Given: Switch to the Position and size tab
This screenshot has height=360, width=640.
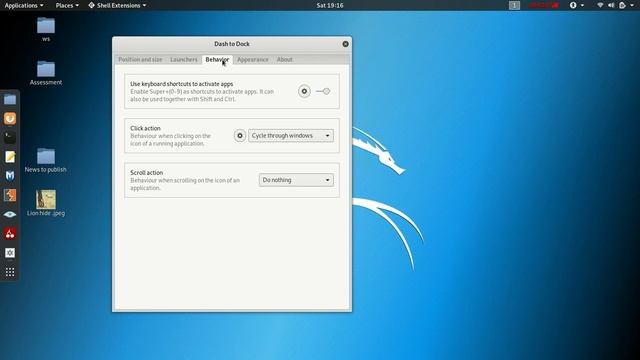Looking at the screenshot, I should 140,60.
